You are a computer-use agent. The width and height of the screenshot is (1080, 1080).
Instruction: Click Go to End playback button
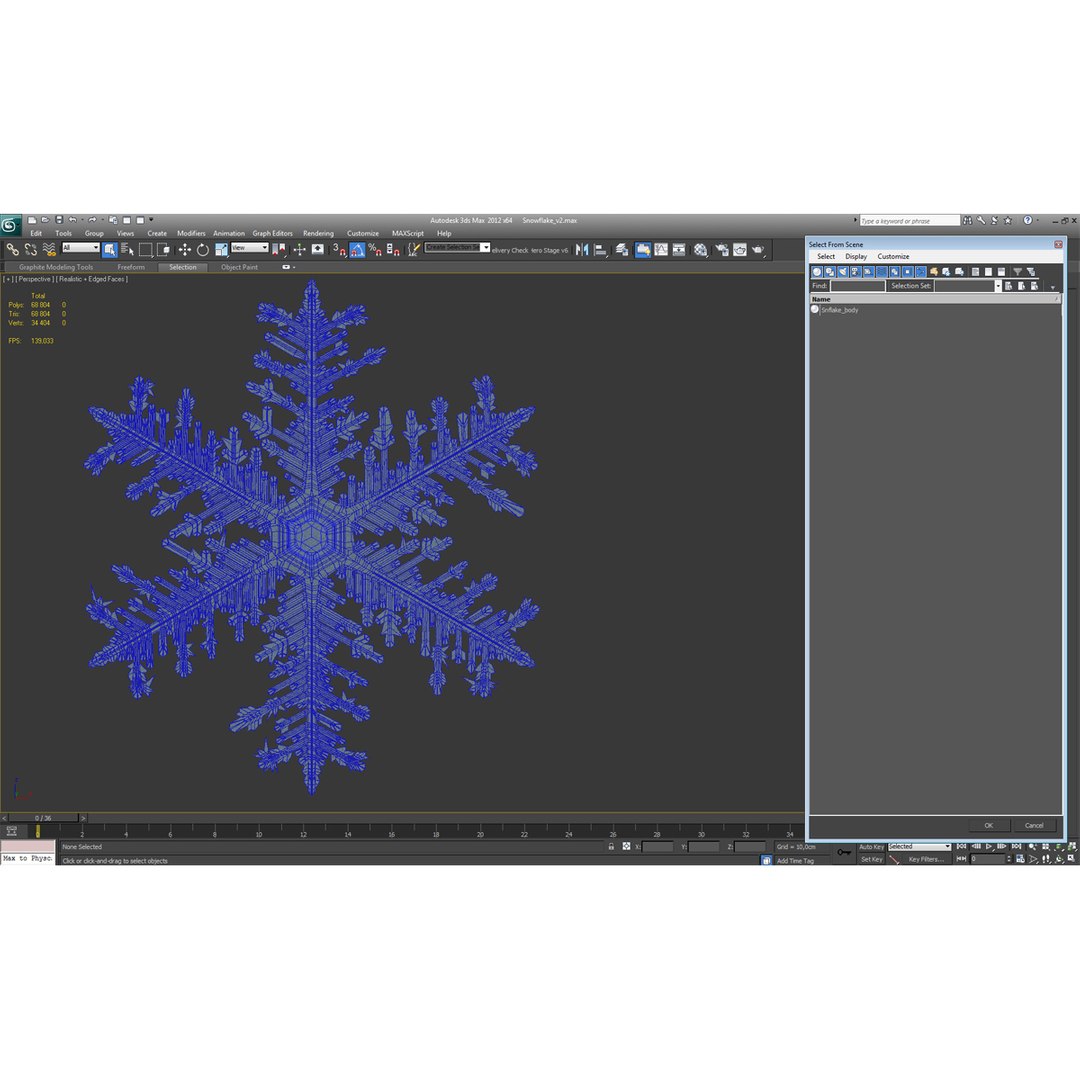point(1016,847)
